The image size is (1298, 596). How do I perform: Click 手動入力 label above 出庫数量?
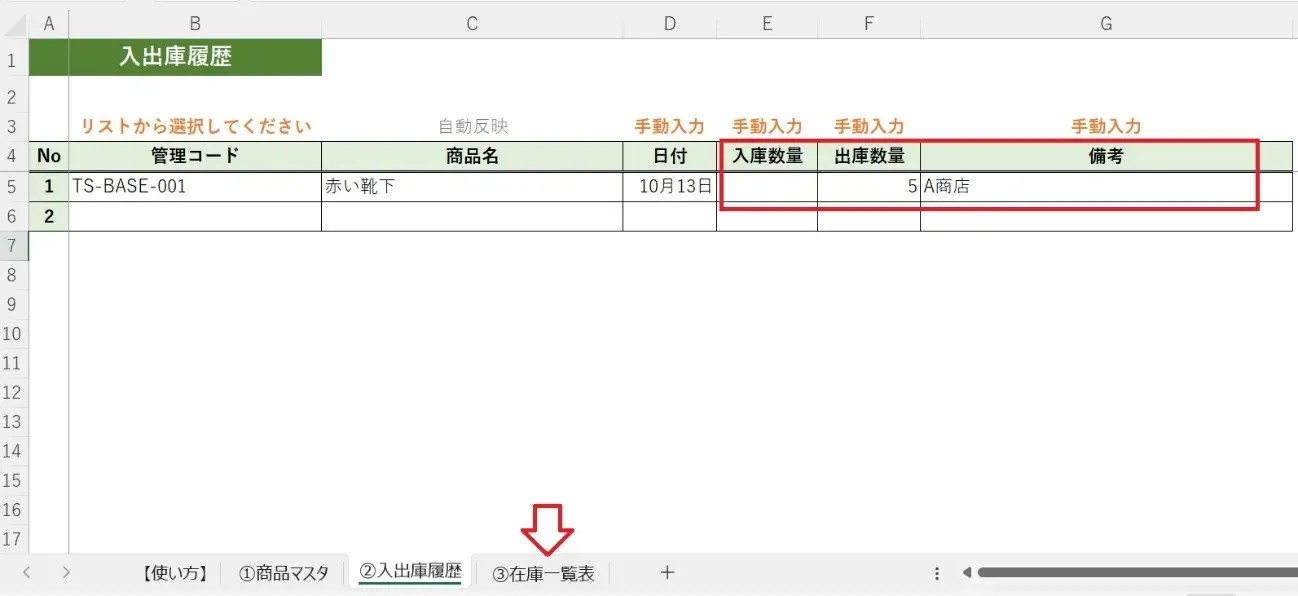click(869, 127)
